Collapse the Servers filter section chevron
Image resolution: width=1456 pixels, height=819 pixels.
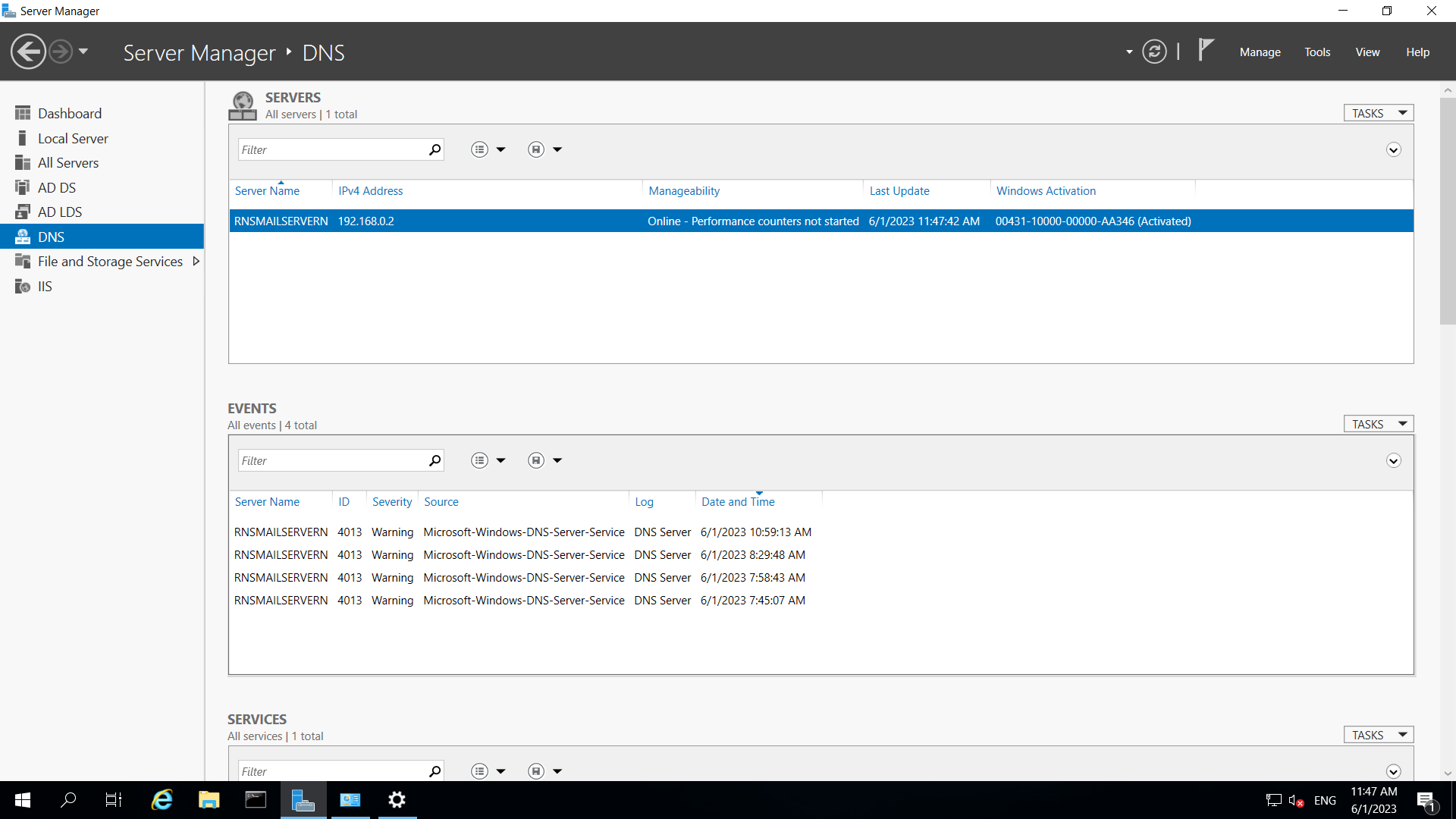click(x=1393, y=149)
